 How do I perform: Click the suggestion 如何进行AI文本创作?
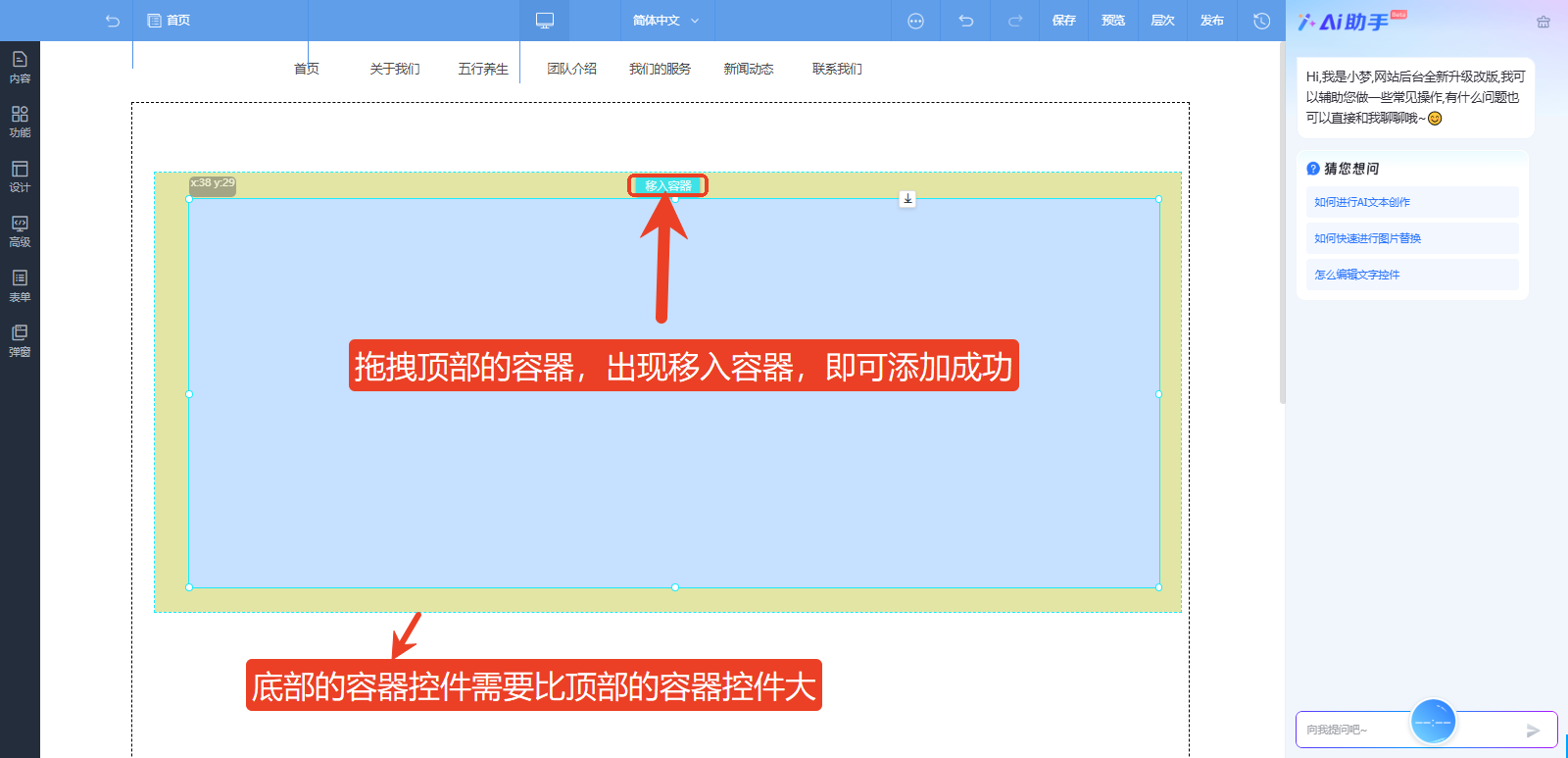tap(1412, 202)
